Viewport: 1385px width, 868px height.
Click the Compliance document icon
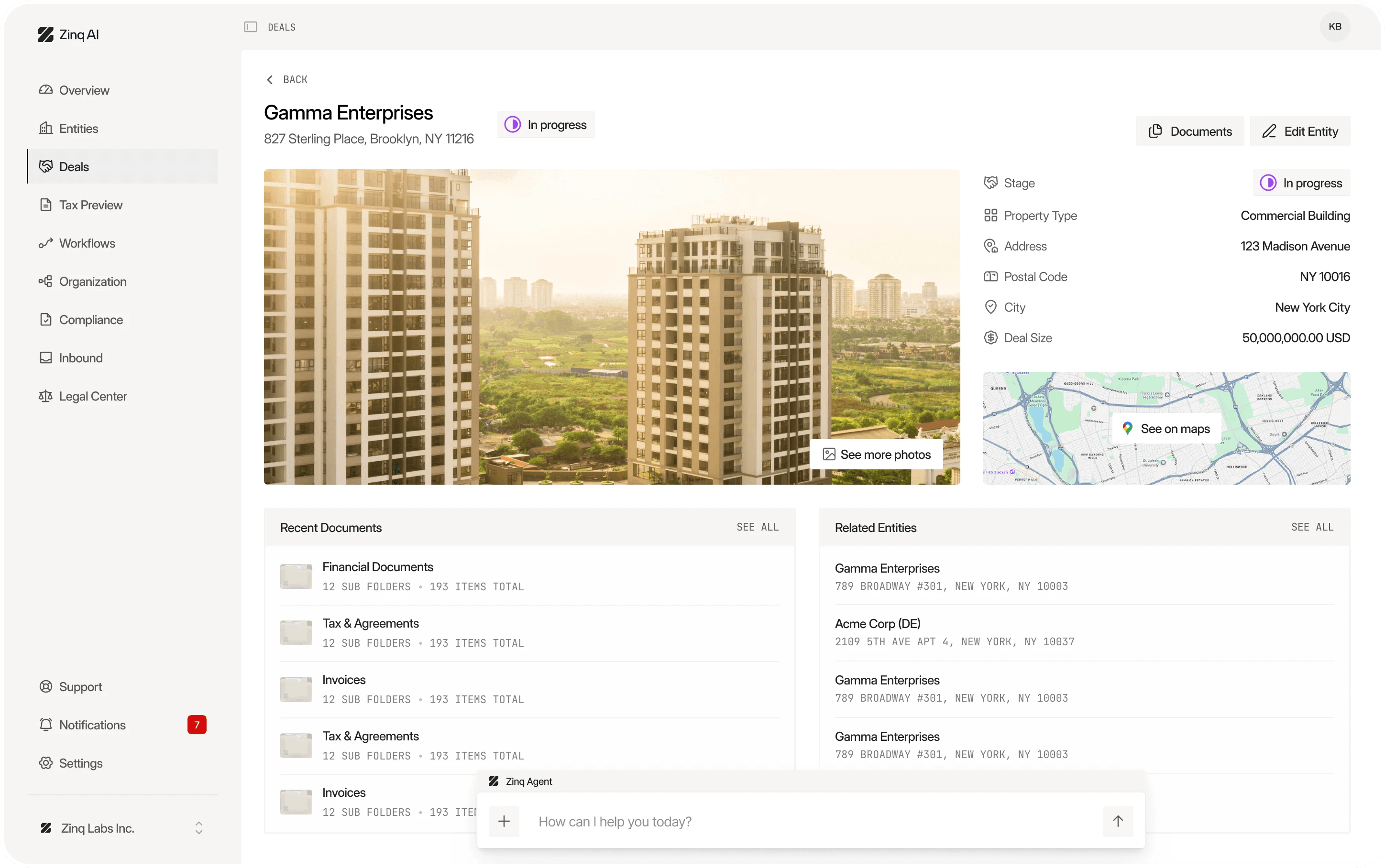pos(46,319)
